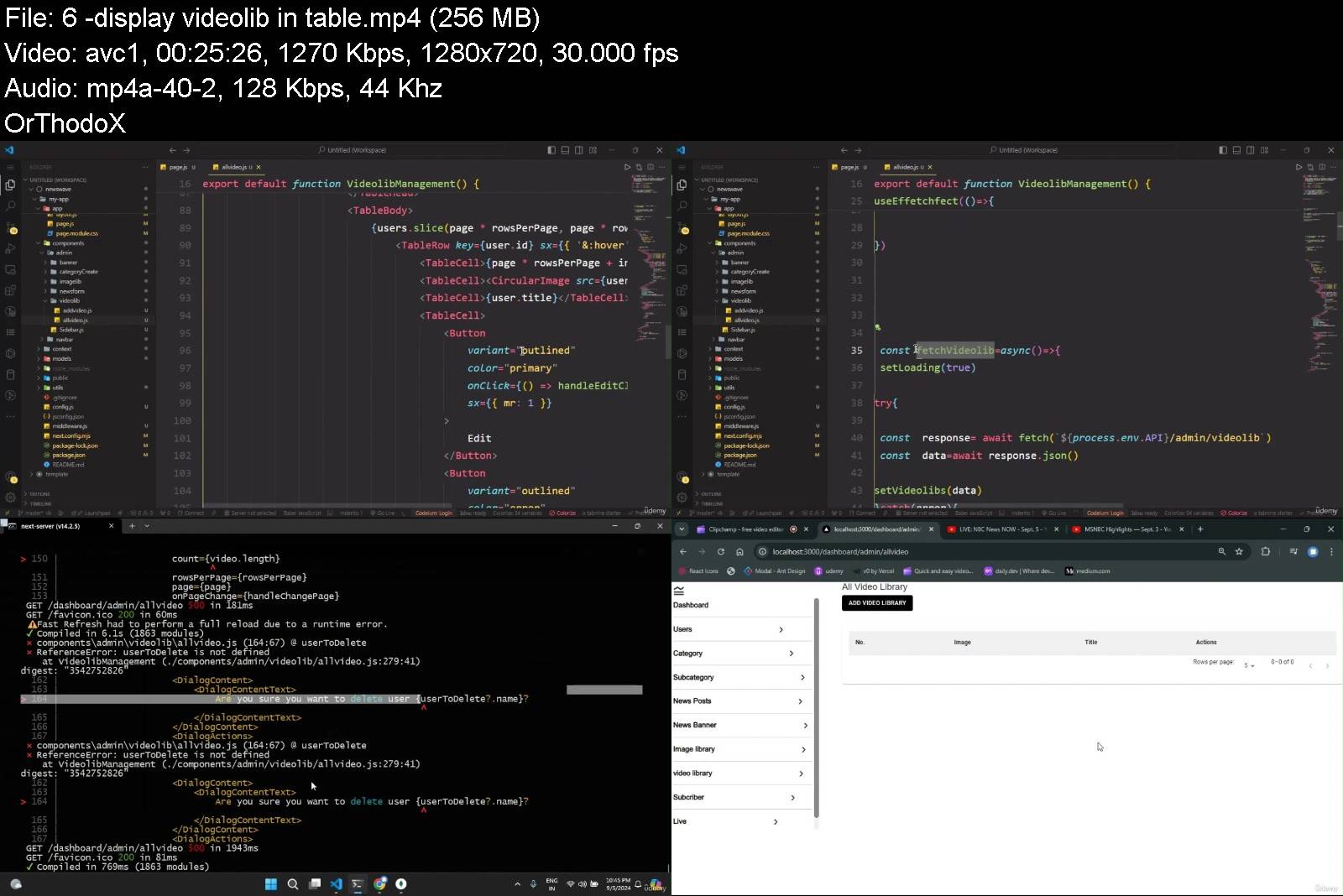Click the Chrome address bar URL
This screenshot has height=896, width=1343.
point(840,552)
